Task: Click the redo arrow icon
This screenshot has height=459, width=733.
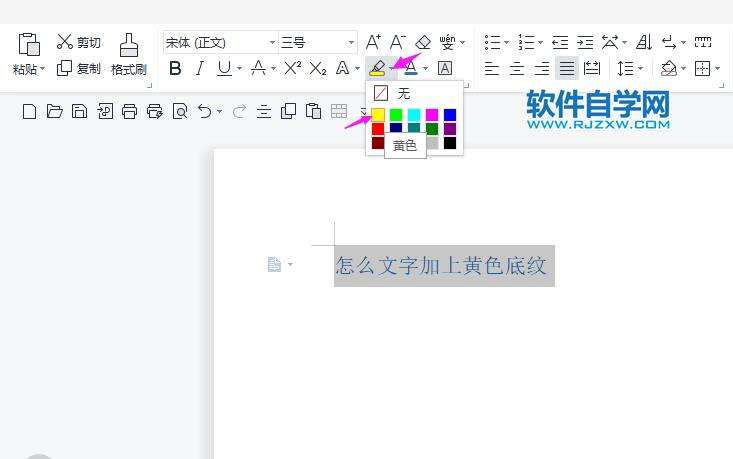Action: tap(239, 111)
